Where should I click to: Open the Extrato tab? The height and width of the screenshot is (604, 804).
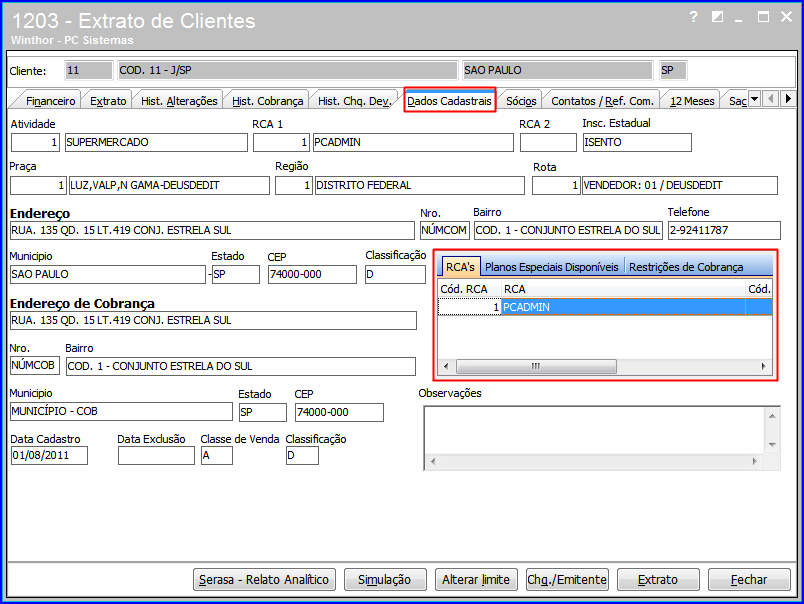click(108, 101)
